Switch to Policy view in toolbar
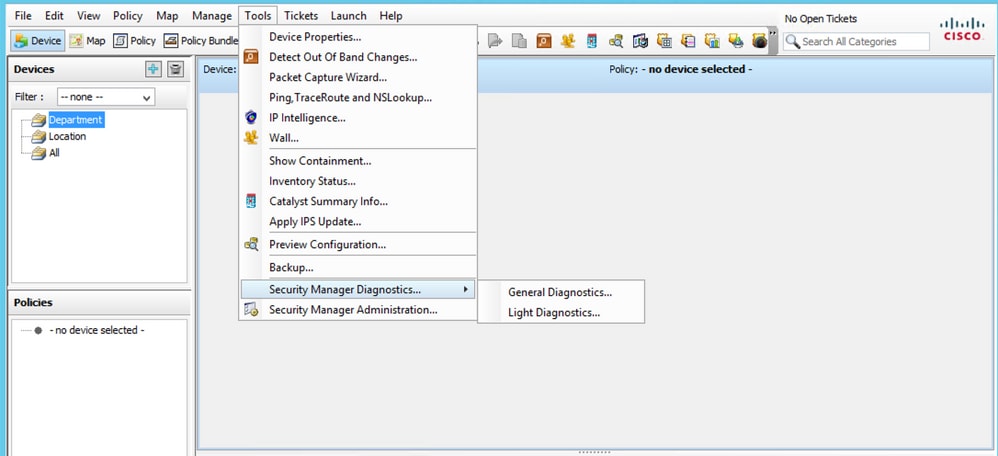 click(135, 41)
